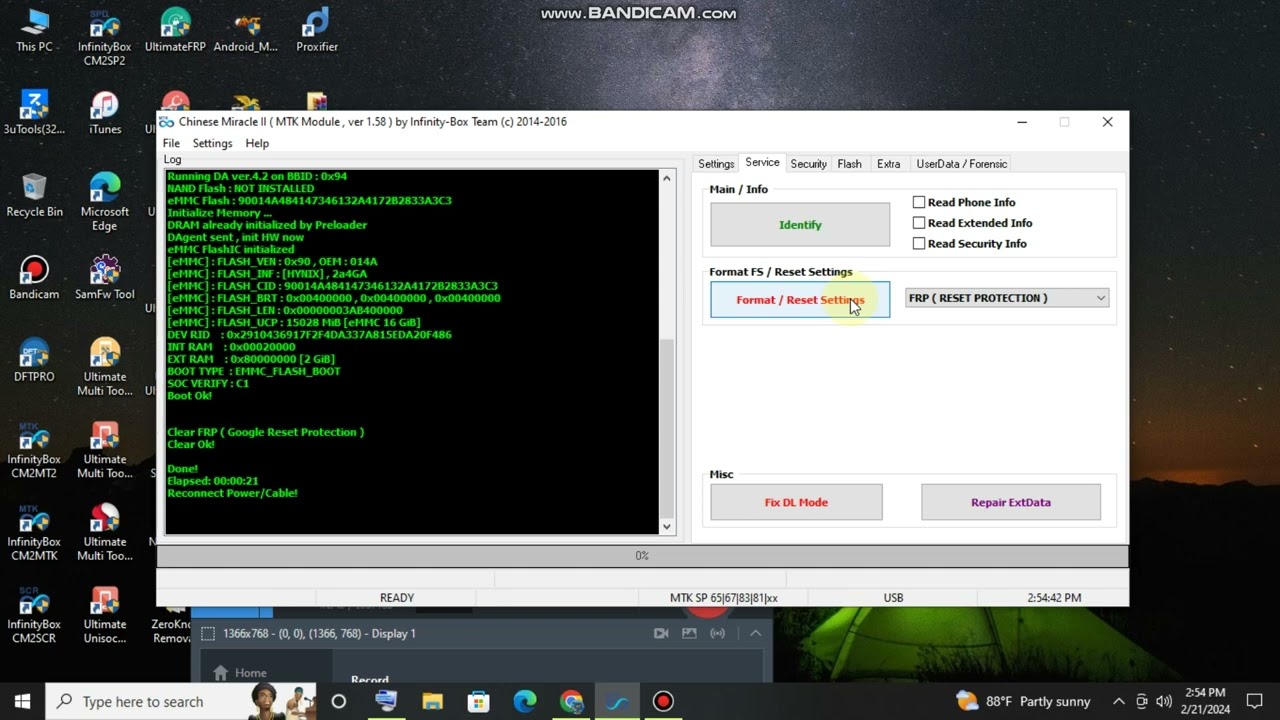This screenshot has height=720, width=1280.
Task: Launch UltimateFRP desktop shortcut
Action: [175, 30]
